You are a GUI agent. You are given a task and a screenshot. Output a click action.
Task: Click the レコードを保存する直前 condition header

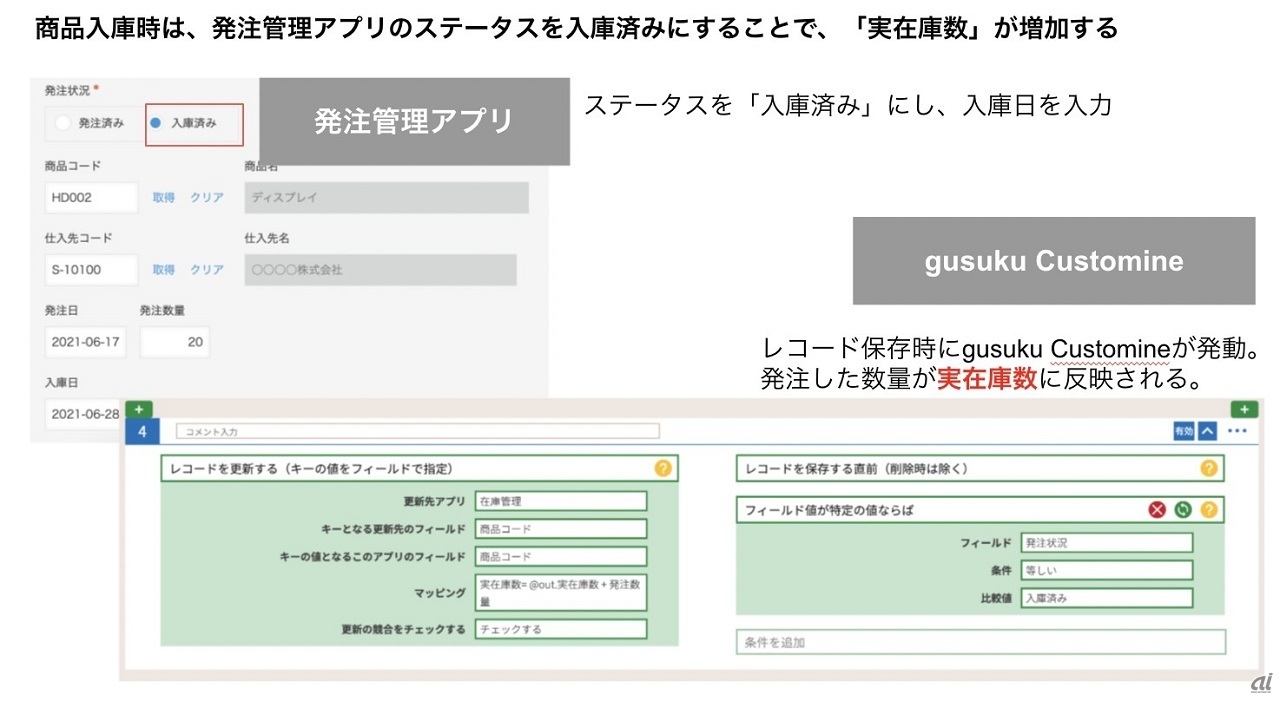pos(980,468)
